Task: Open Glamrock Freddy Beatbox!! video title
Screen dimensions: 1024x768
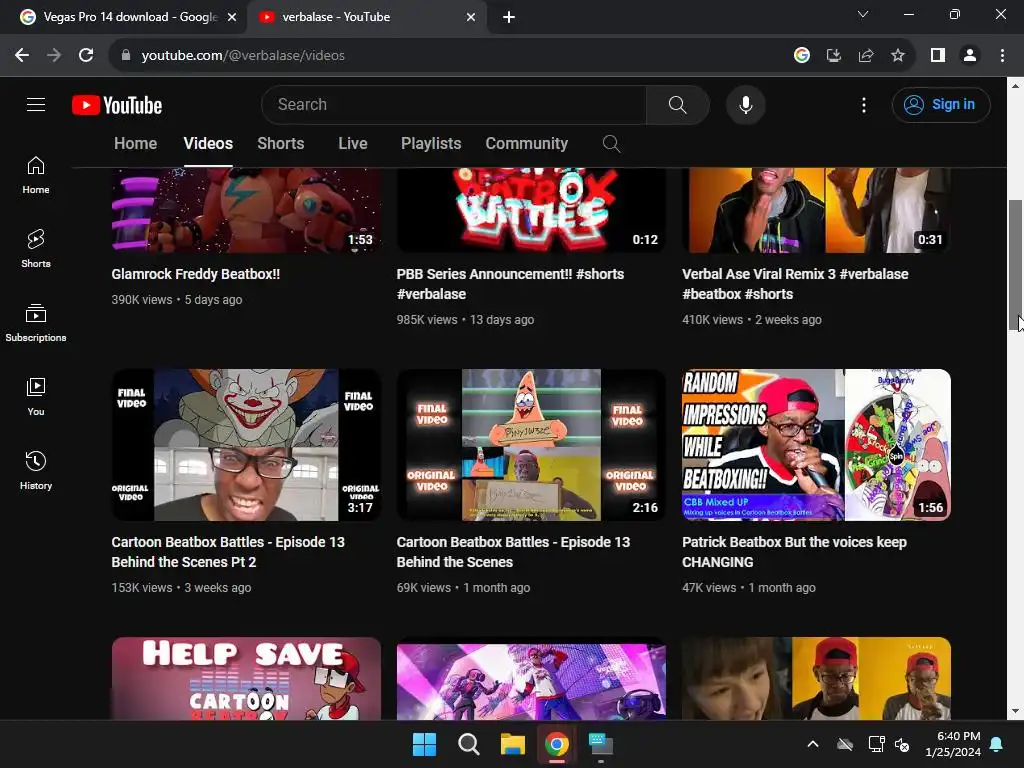Action: pyautogui.click(x=195, y=274)
